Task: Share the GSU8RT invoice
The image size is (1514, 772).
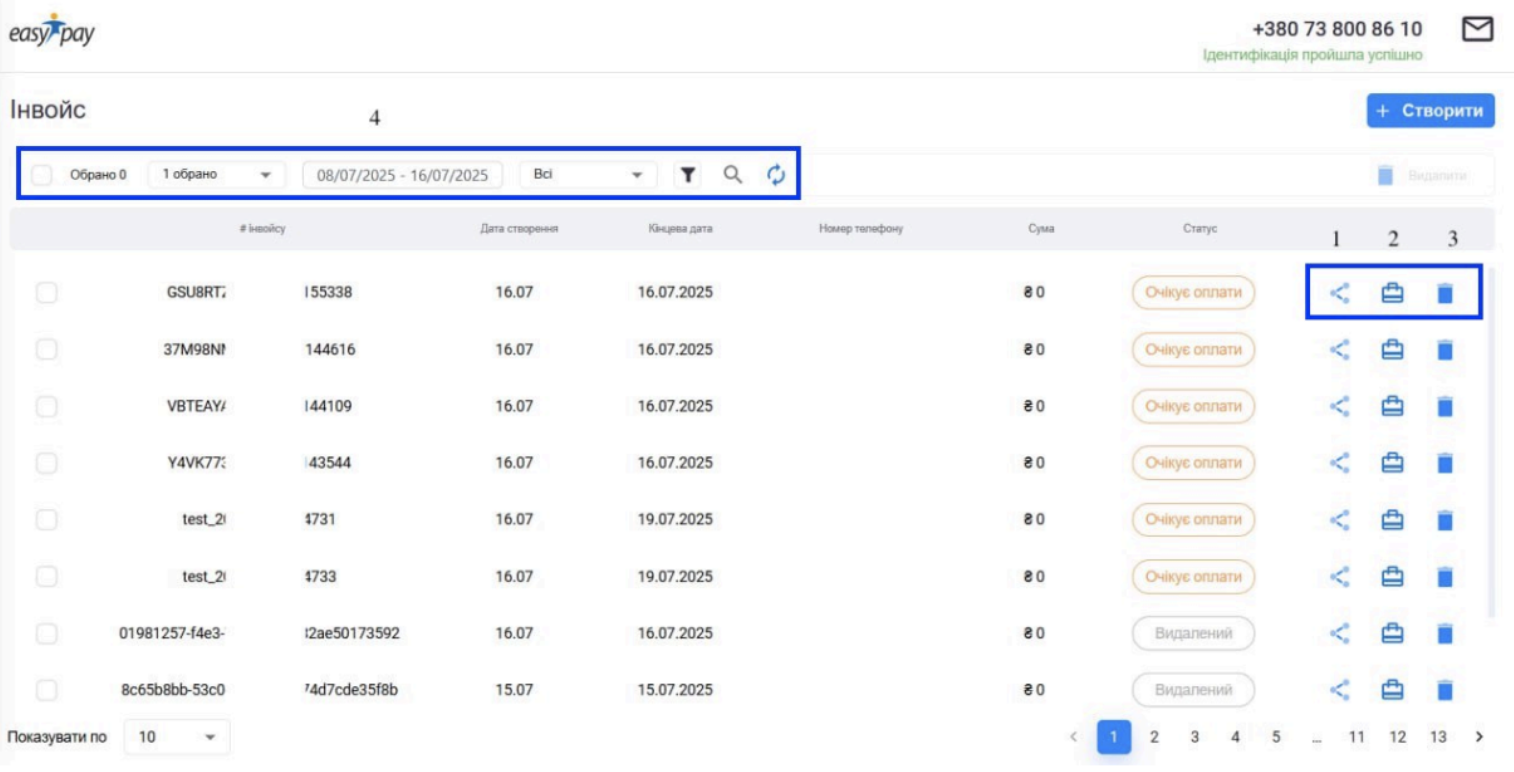Action: click(x=1340, y=293)
